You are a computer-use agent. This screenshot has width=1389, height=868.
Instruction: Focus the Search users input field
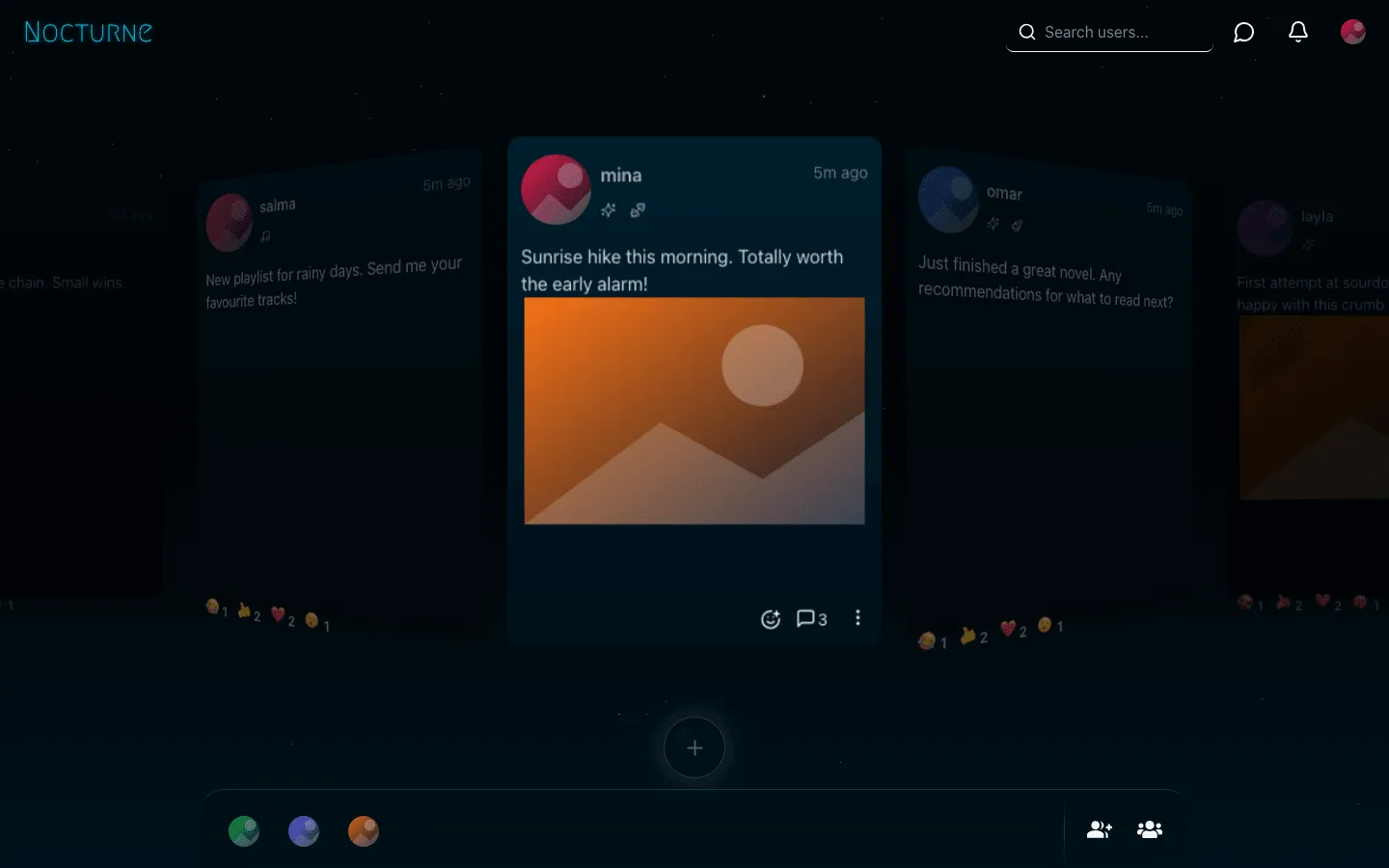(1109, 32)
